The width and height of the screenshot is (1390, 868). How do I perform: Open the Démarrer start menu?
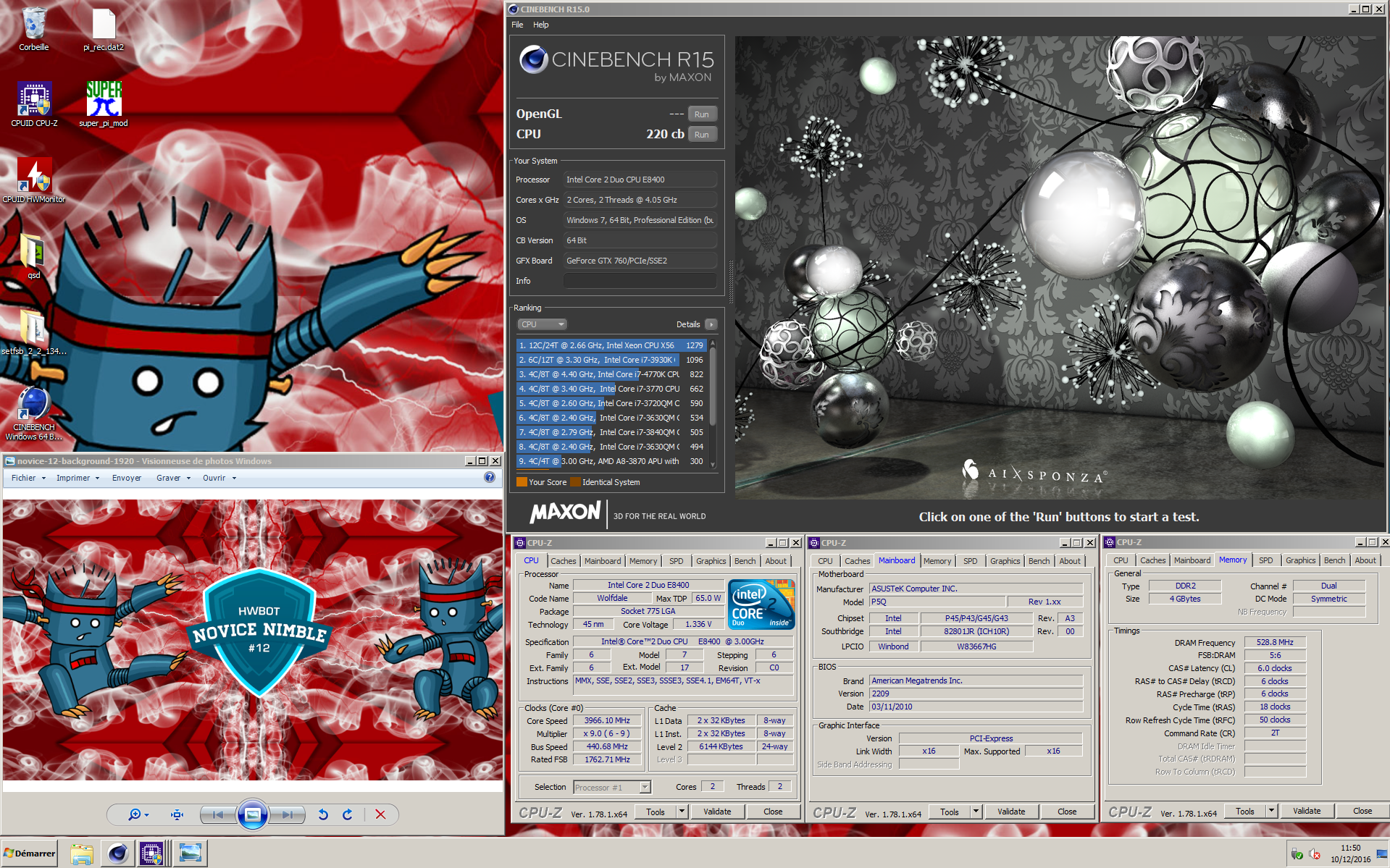(x=29, y=854)
